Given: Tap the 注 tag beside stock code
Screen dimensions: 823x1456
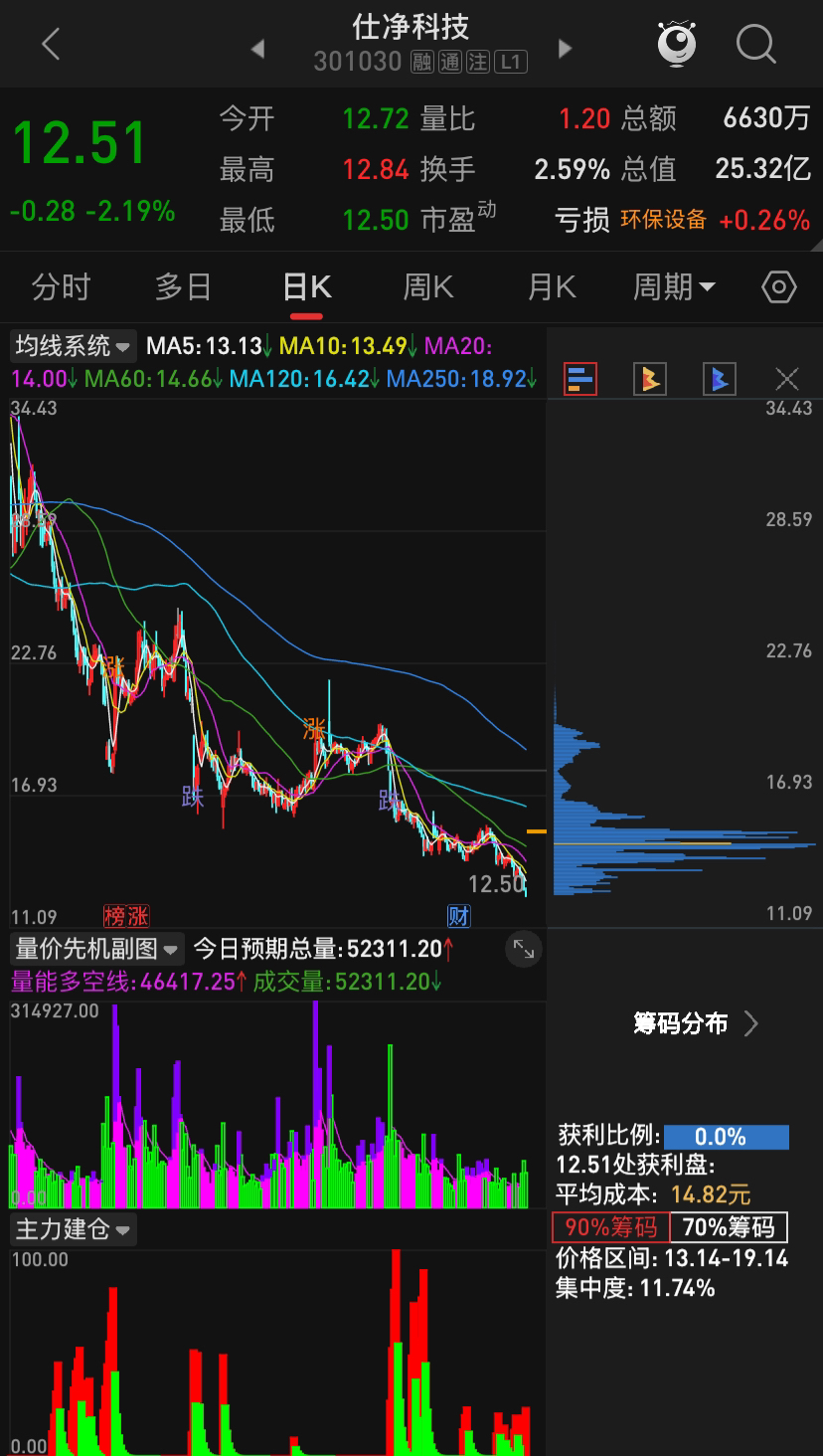Looking at the screenshot, I should point(479,62).
